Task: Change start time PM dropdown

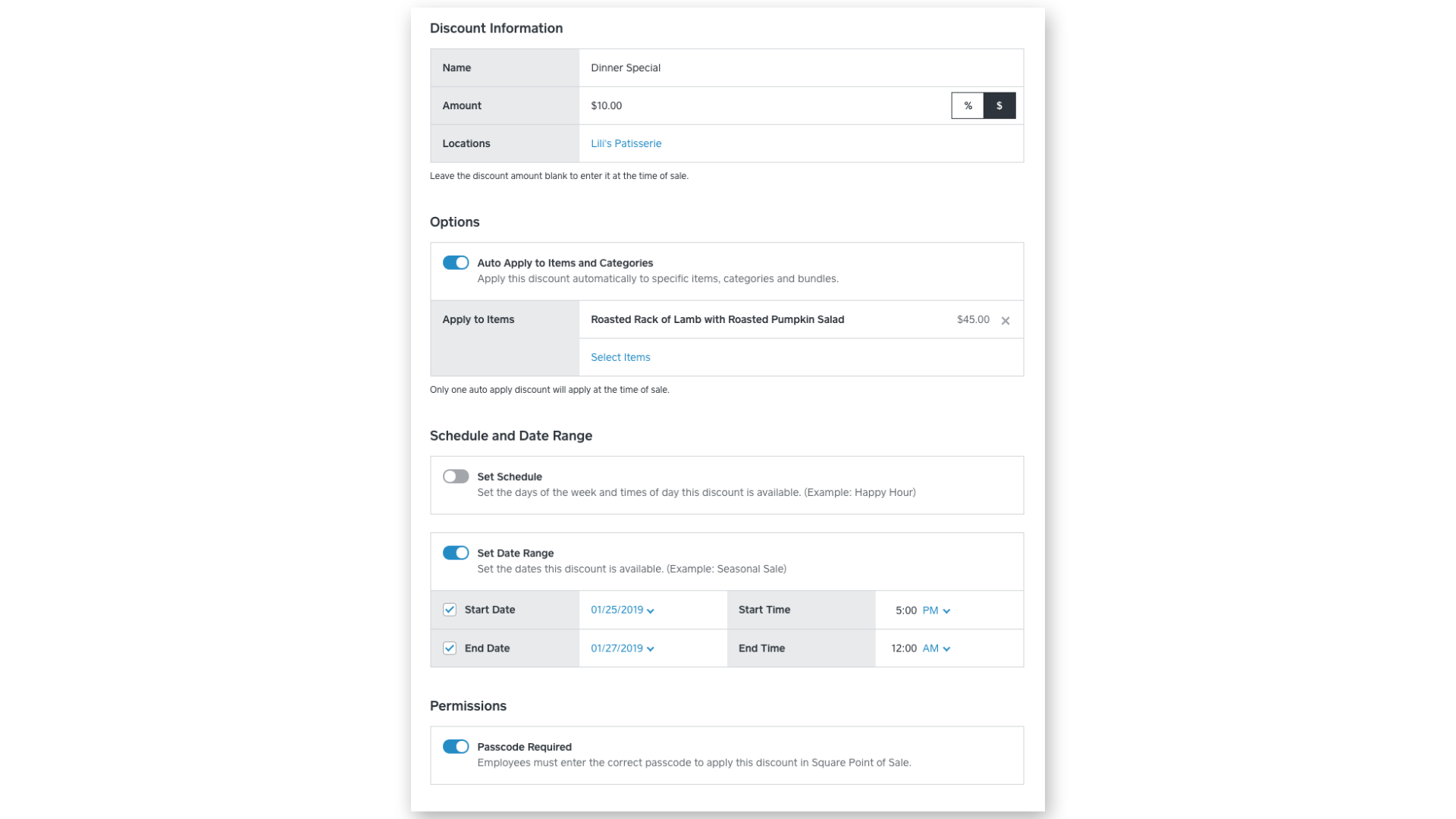Action: click(x=936, y=610)
